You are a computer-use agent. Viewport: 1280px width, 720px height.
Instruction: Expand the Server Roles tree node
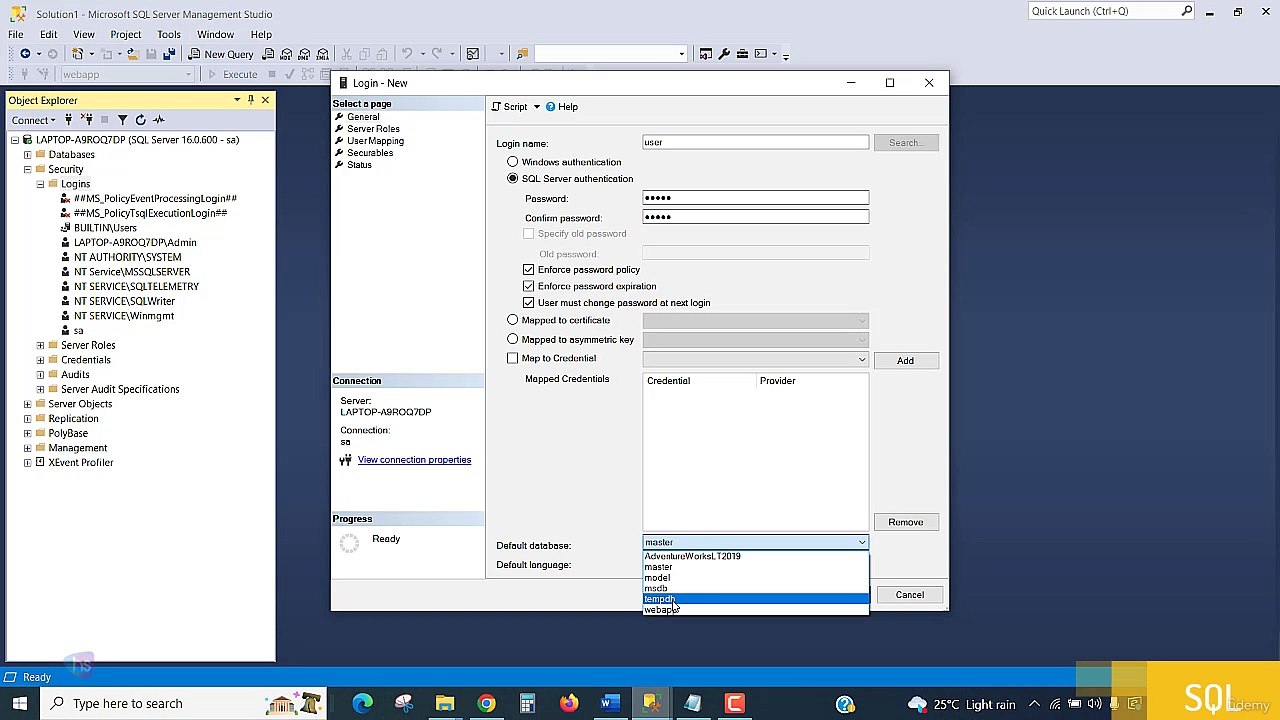tap(40, 345)
